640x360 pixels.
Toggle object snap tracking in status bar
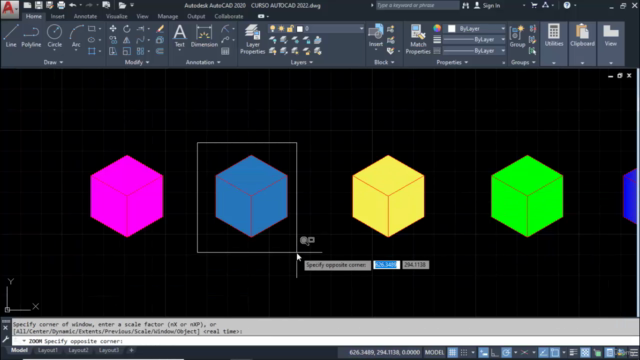pyautogui.click(x=543, y=353)
